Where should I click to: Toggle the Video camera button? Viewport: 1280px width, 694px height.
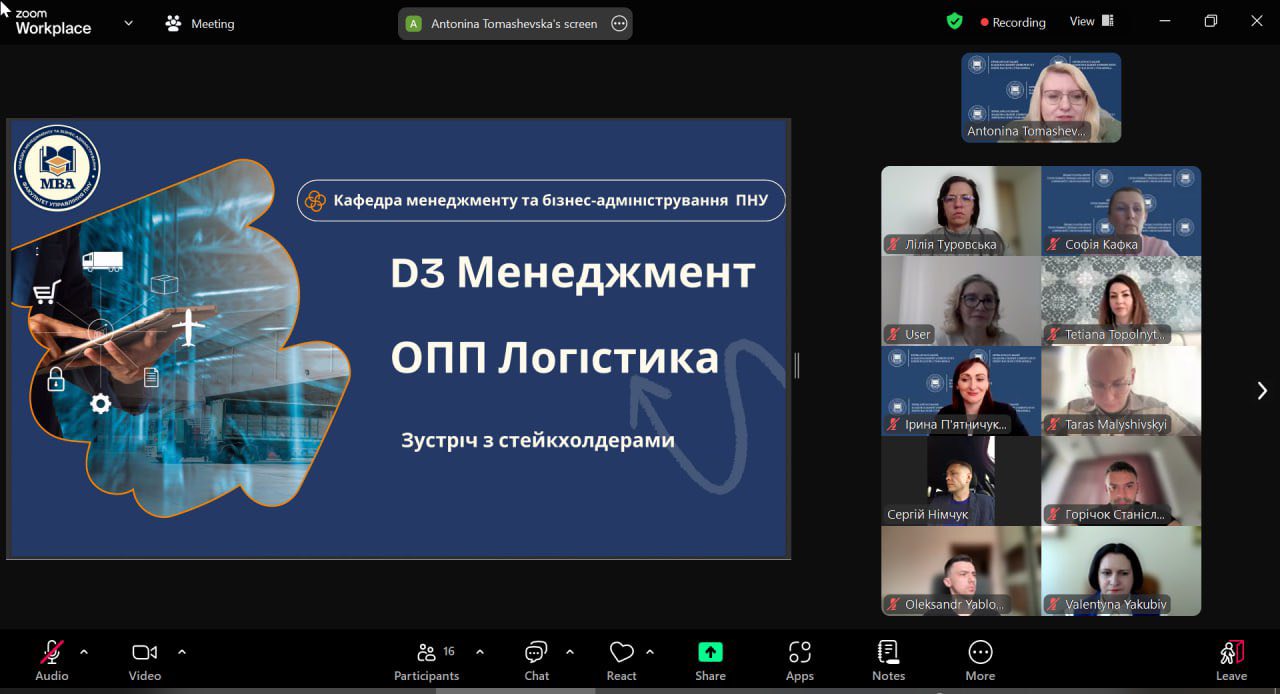(145, 660)
